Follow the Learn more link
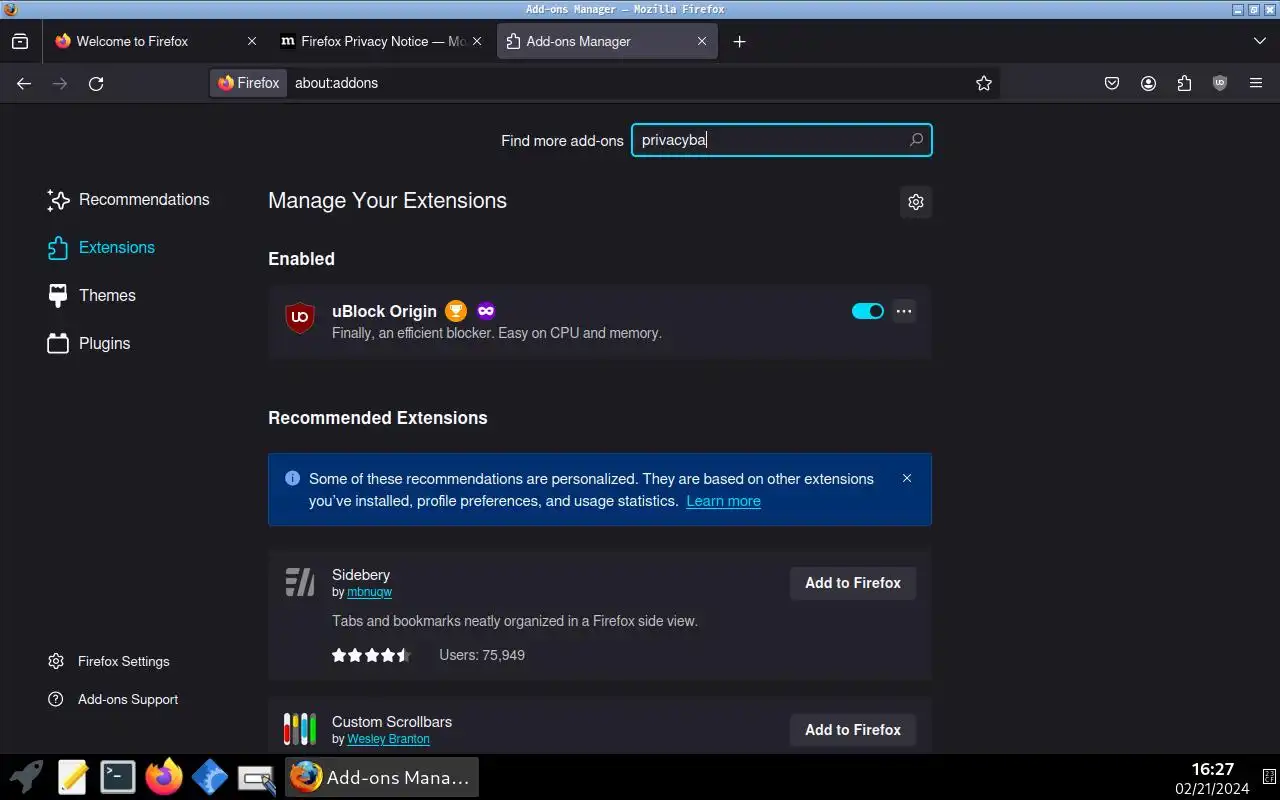This screenshot has width=1280, height=800. [x=723, y=501]
